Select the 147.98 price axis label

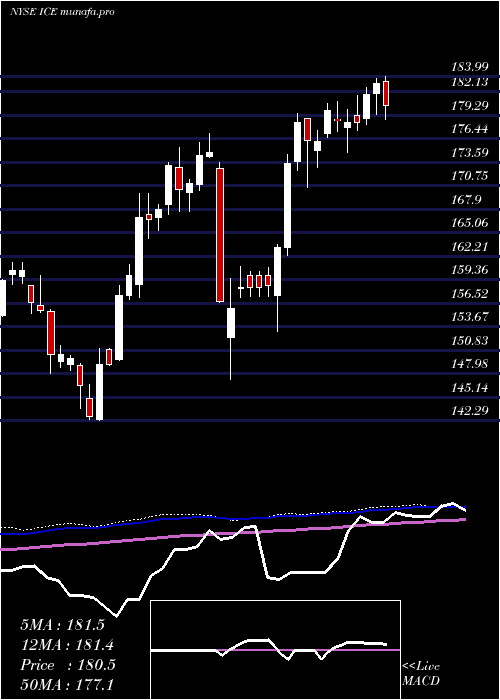point(470,364)
